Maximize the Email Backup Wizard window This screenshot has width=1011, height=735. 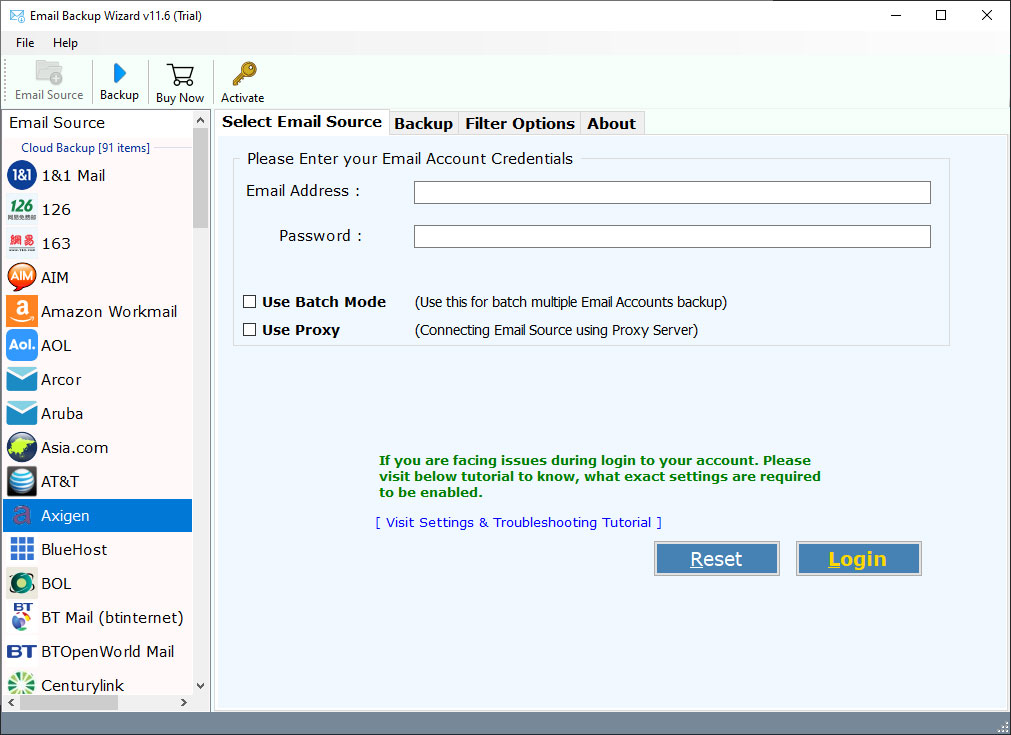[941, 15]
